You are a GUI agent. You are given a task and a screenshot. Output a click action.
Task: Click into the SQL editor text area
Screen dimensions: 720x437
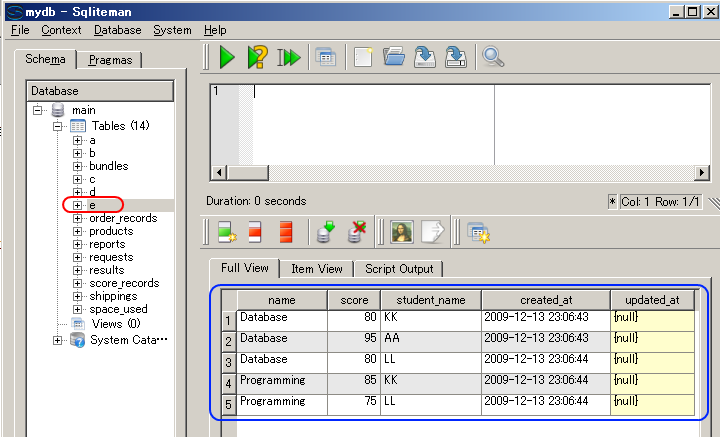(x=482, y=124)
